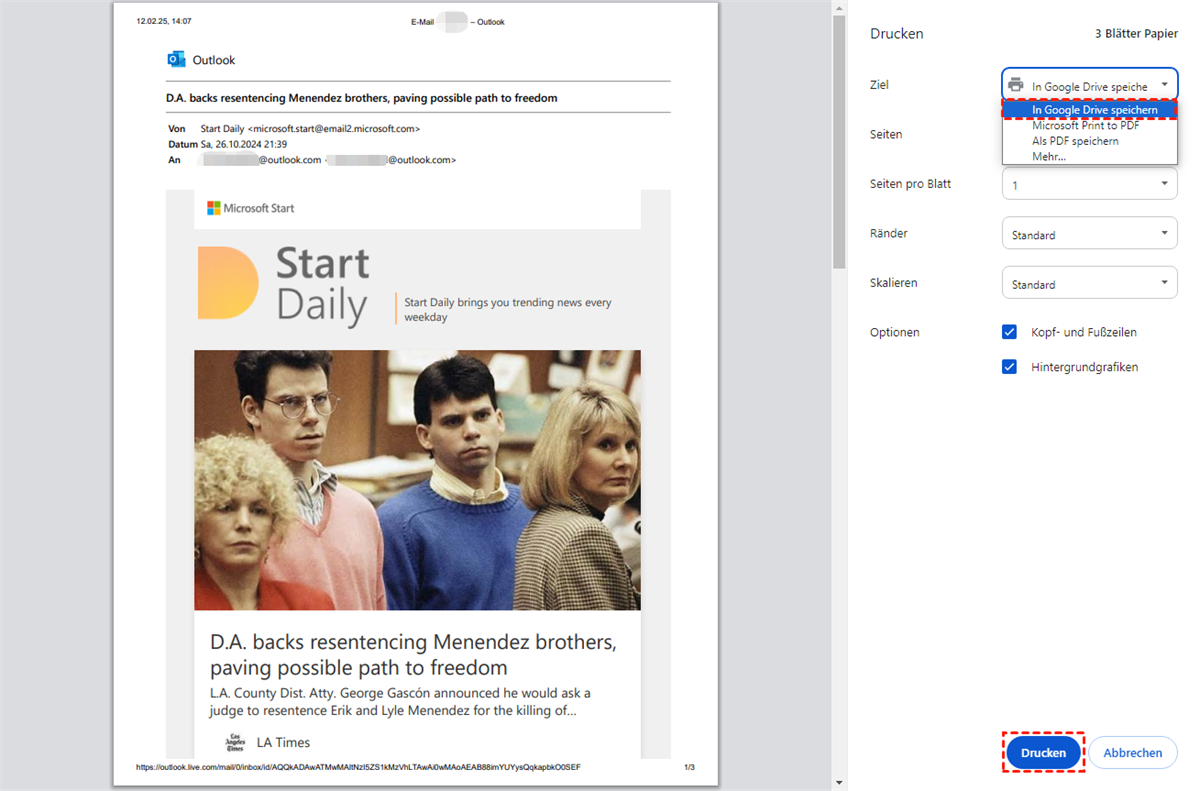This screenshot has width=1200, height=791.
Task: Click the preview scrollbar down arrow
Action: click(839, 782)
